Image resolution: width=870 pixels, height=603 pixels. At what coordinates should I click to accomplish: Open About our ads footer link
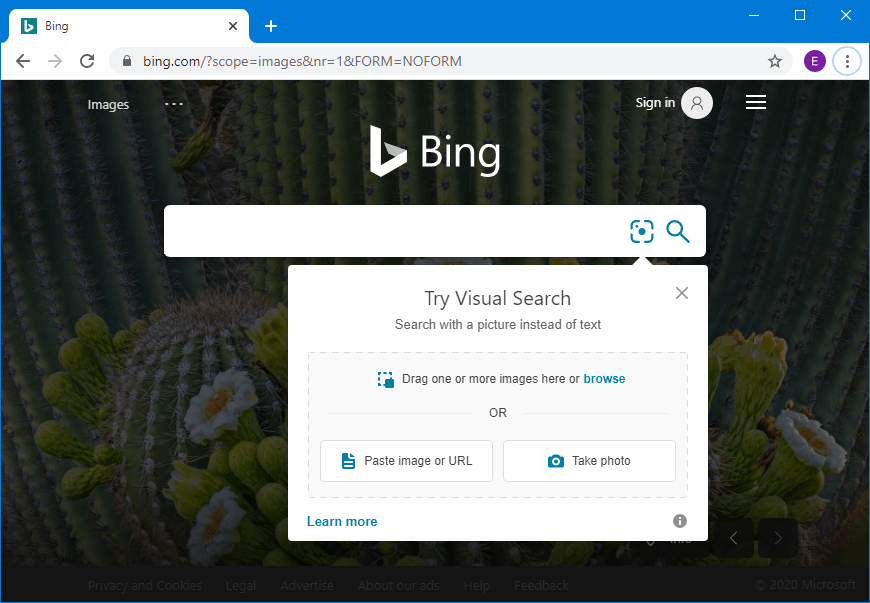click(398, 585)
